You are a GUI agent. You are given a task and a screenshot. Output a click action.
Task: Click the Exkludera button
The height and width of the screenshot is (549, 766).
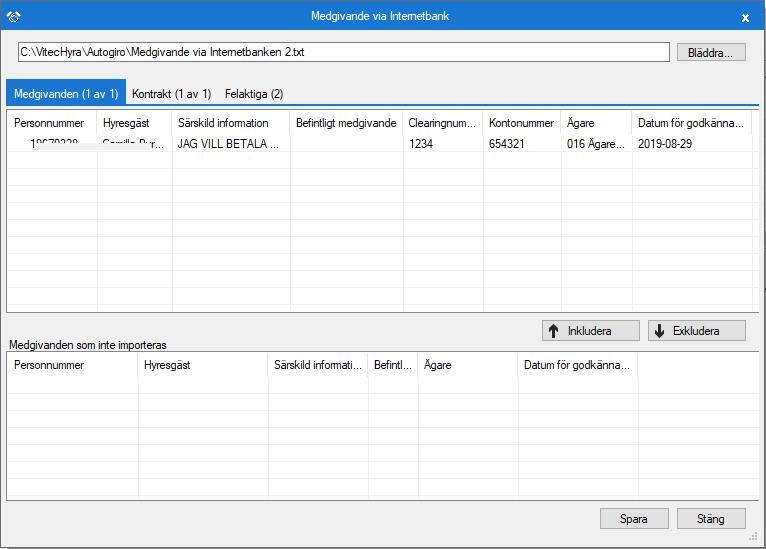pos(697,331)
